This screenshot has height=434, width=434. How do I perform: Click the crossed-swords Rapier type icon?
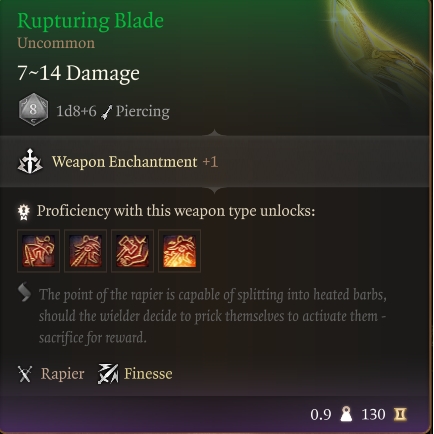click(x=25, y=374)
